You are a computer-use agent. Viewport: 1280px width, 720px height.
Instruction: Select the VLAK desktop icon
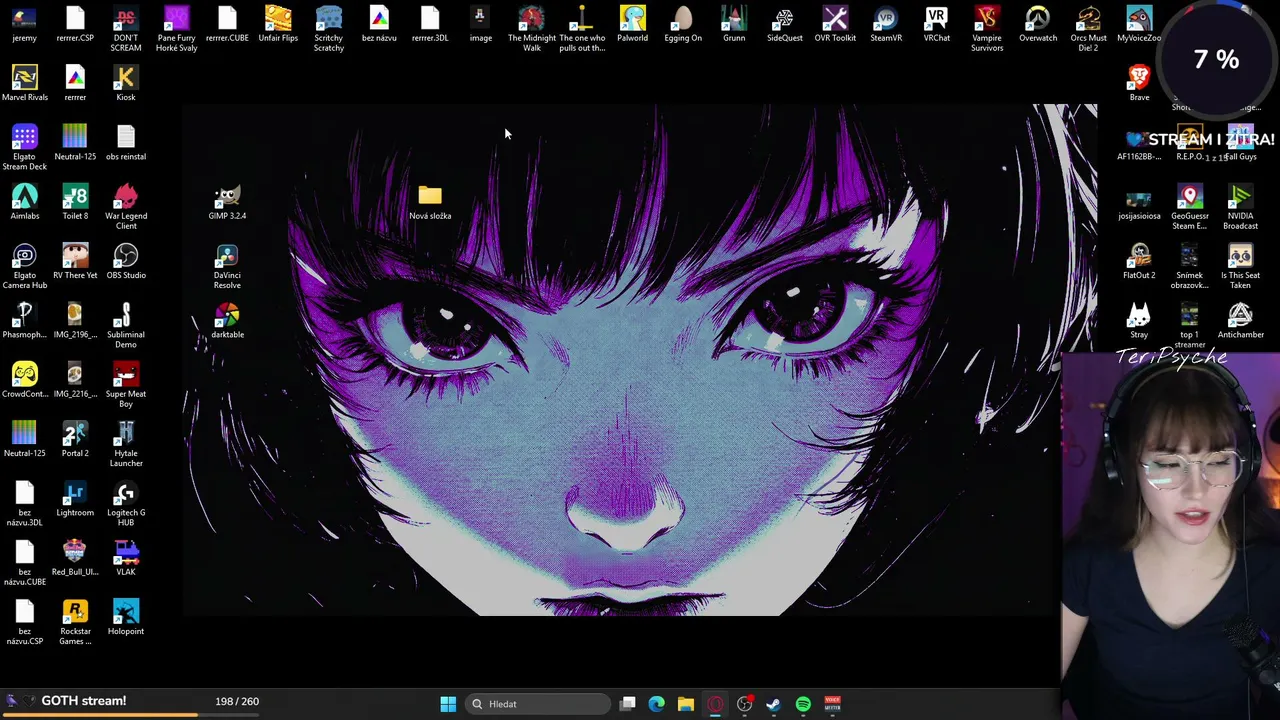[126, 559]
